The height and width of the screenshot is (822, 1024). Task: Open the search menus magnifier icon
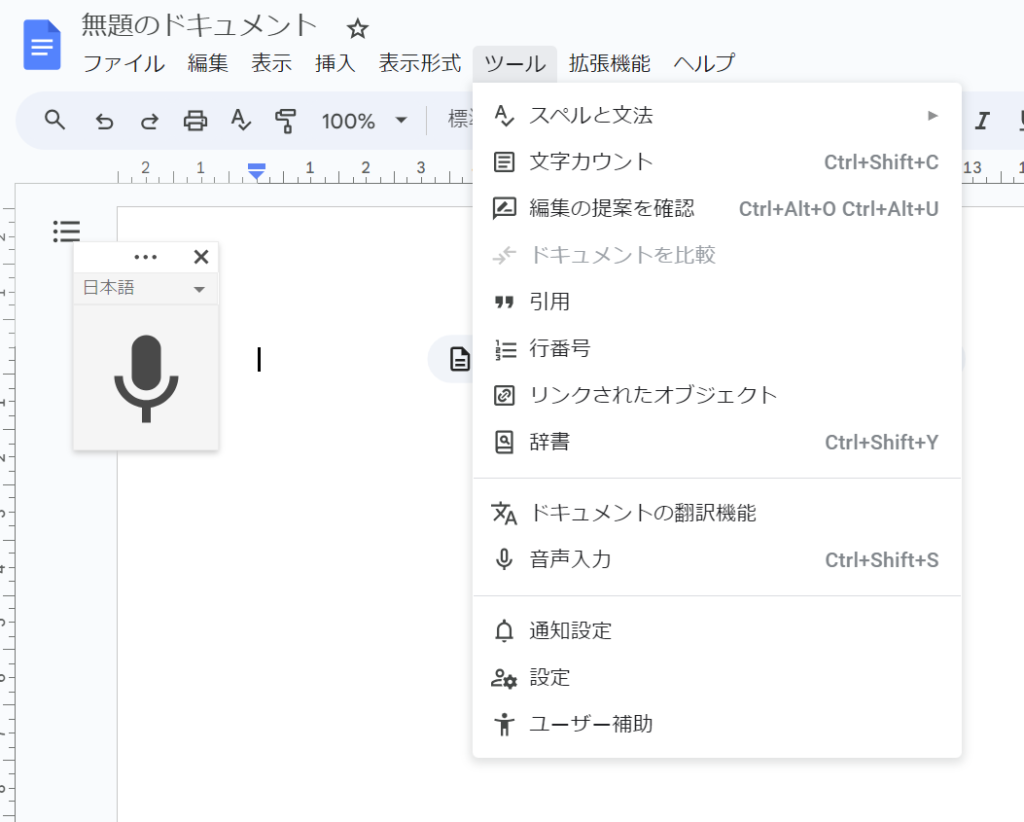point(55,120)
